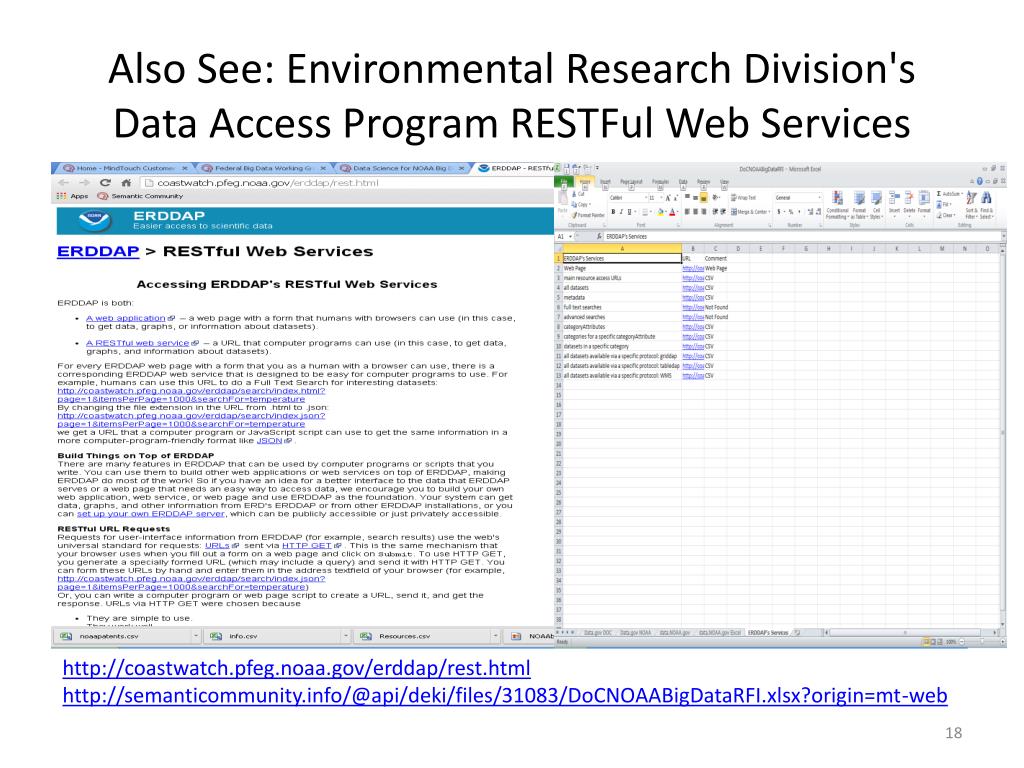This screenshot has width=1024, height=768.
Task: Select column A header in Excel
Action: tap(622, 249)
